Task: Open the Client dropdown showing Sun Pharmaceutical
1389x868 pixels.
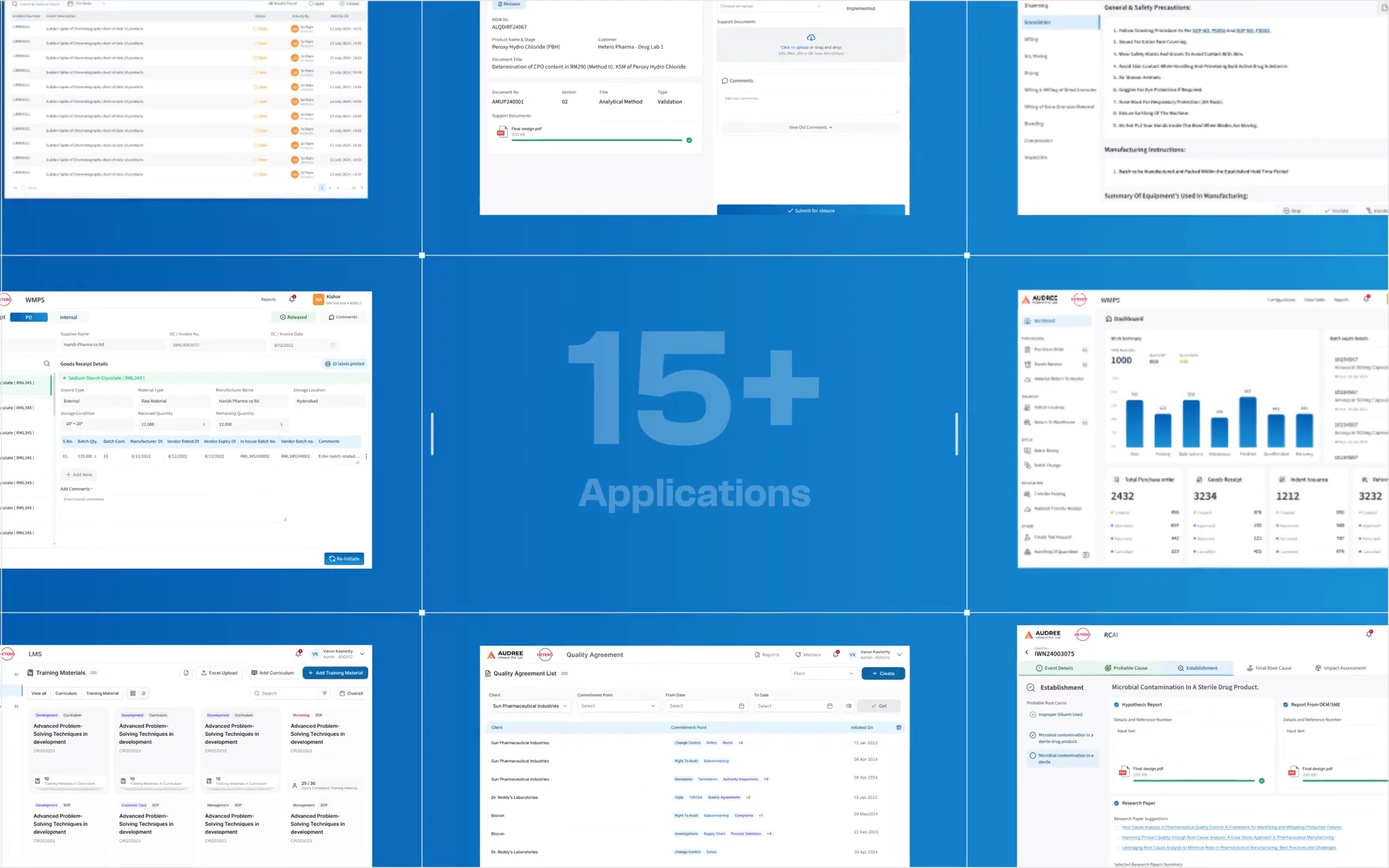Action: point(530,706)
